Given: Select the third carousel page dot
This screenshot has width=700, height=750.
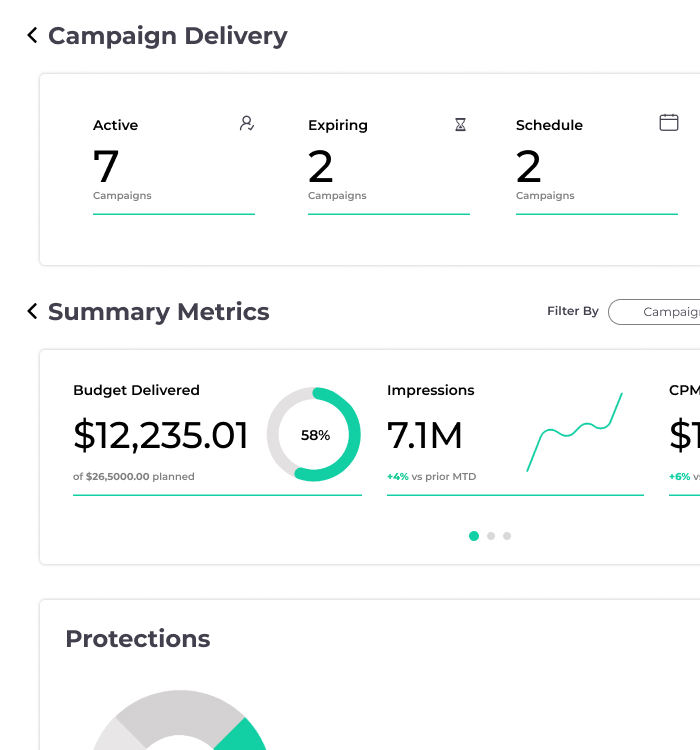Looking at the screenshot, I should tap(507, 536).
